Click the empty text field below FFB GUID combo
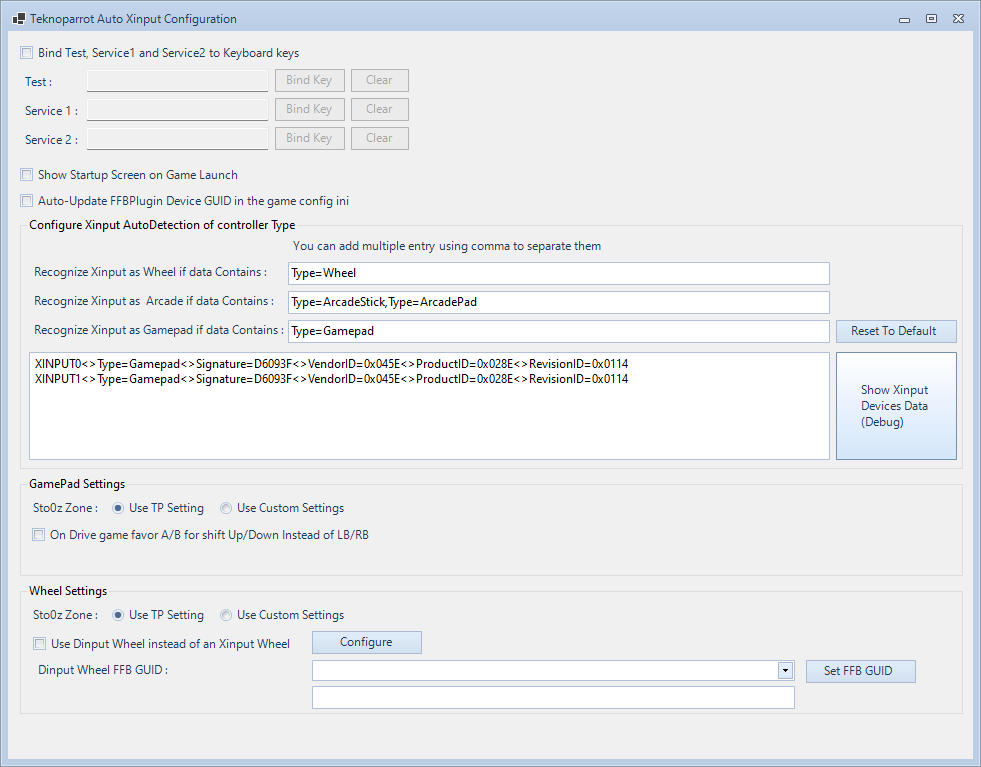 (x=553, y=698)
